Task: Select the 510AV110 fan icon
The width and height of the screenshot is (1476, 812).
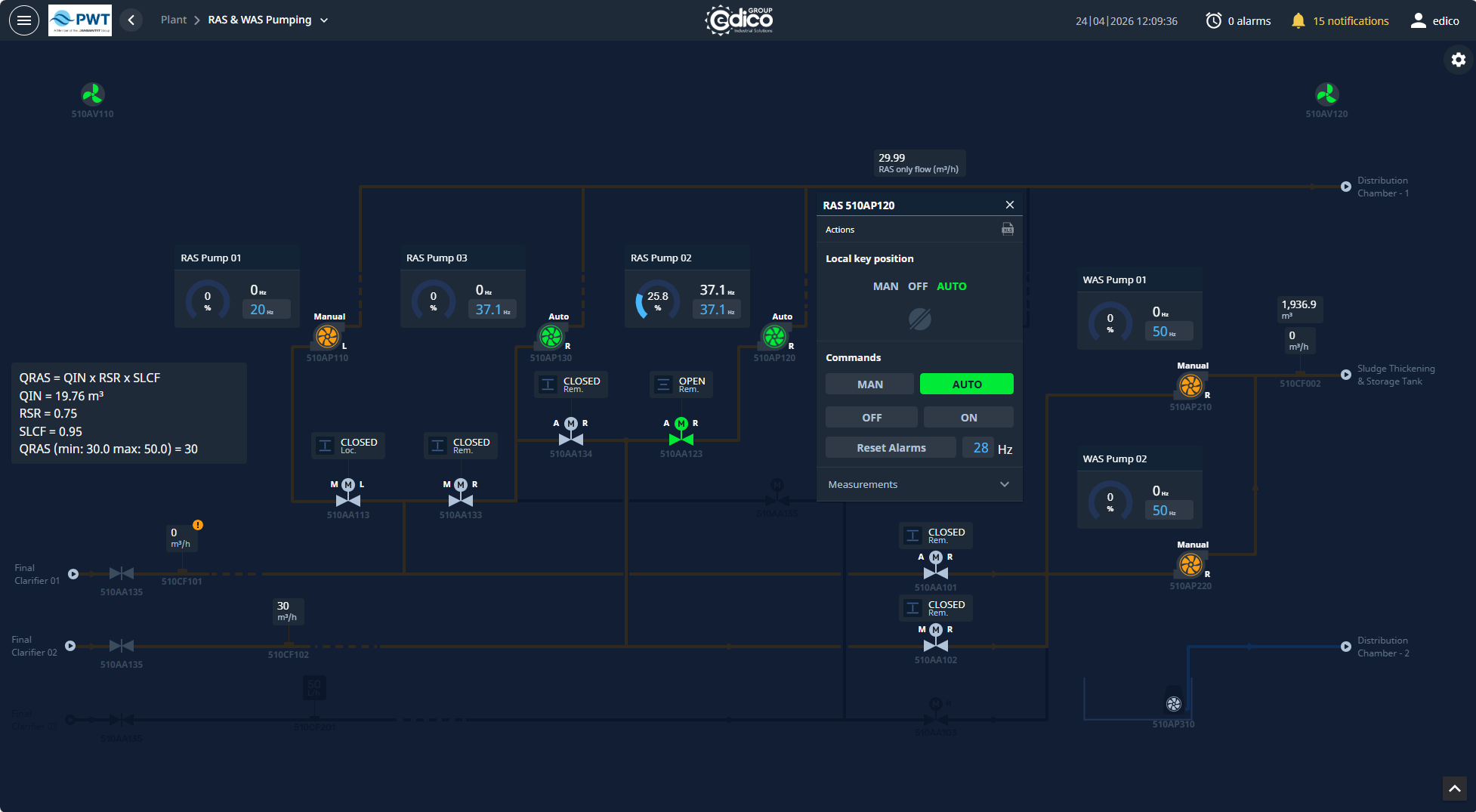Action: tap(92, 94)
